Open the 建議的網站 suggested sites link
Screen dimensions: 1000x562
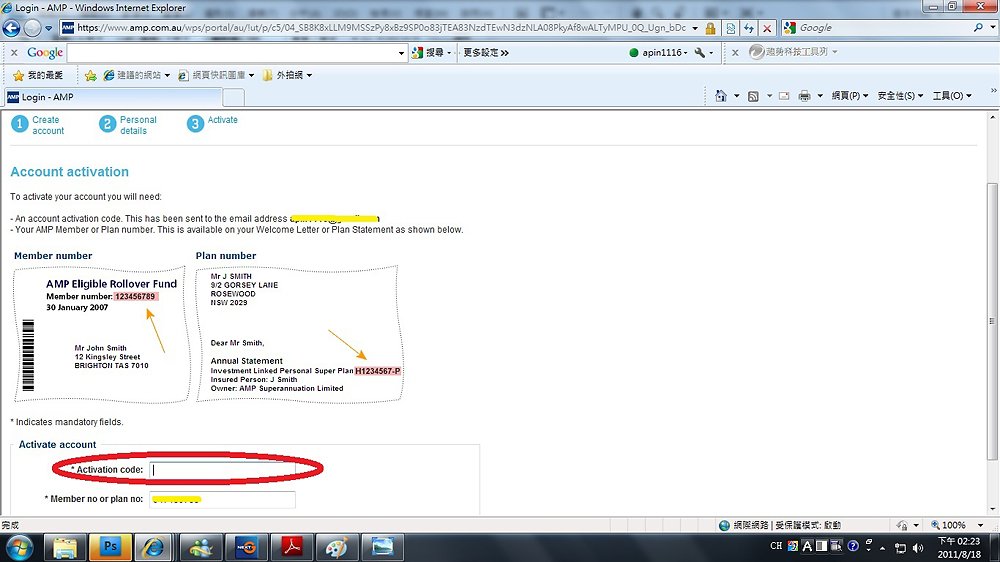(x=136, y=75)
